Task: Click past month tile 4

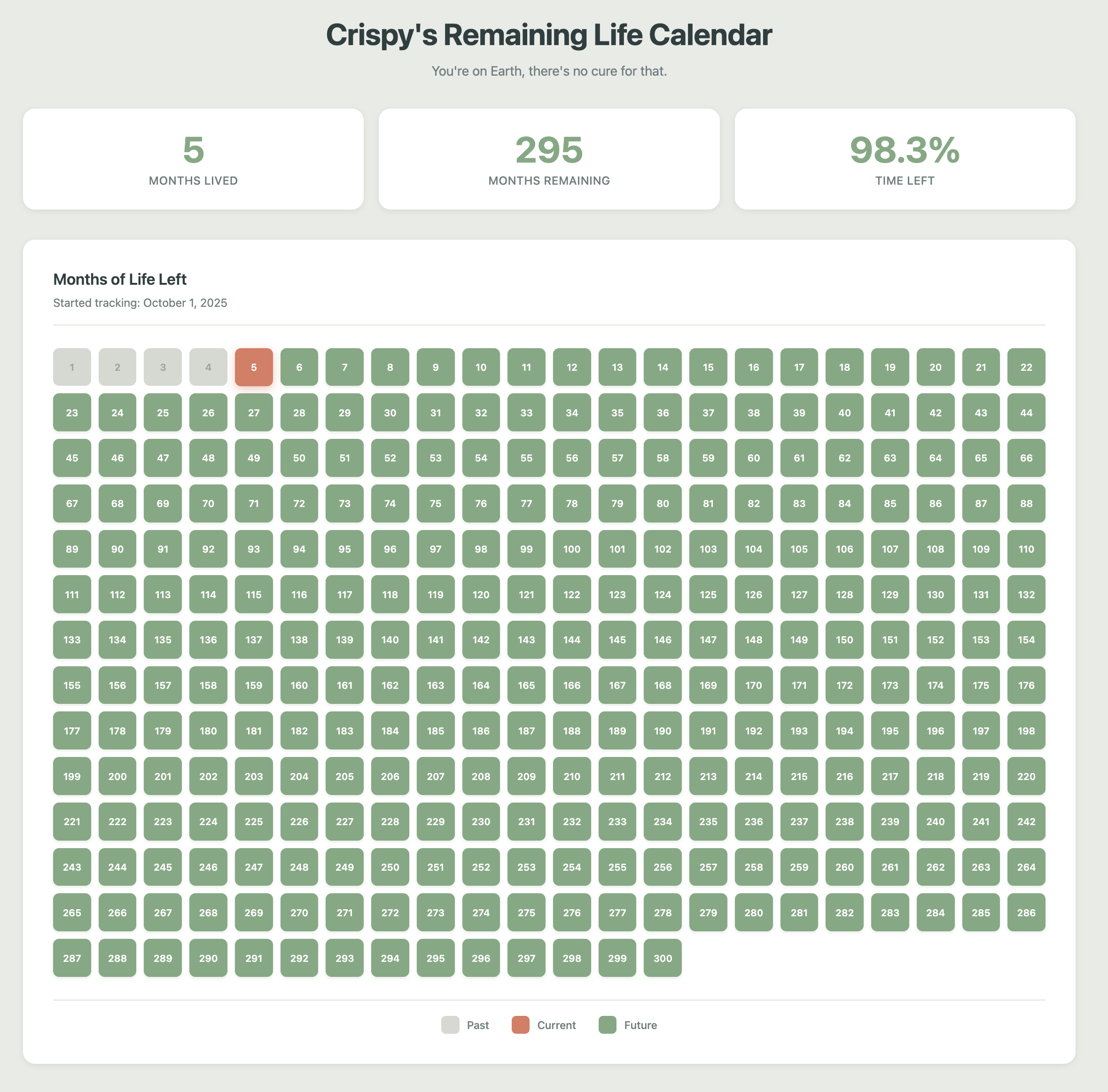Action: [x=208, y=367]
